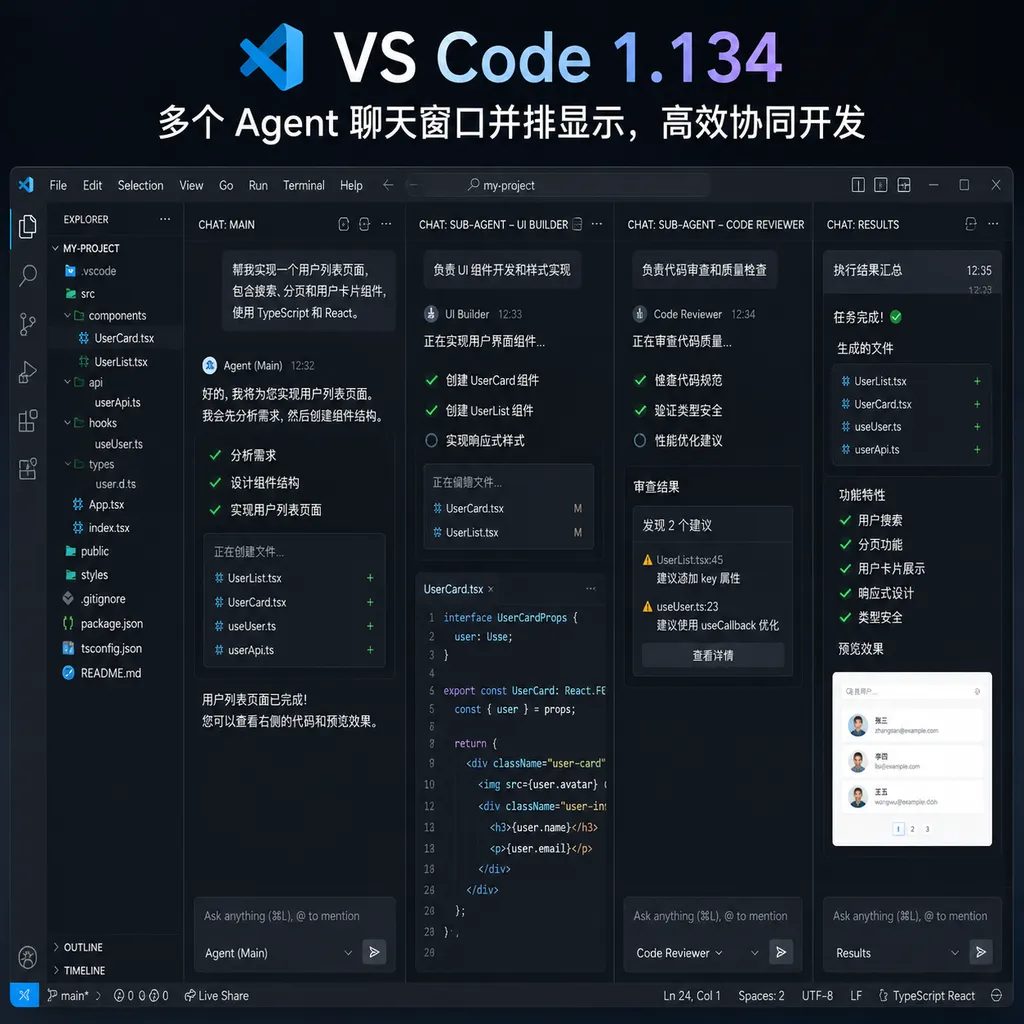Click the checkmark next to 验证类型安全
1024x1024 pixels.
641,410
